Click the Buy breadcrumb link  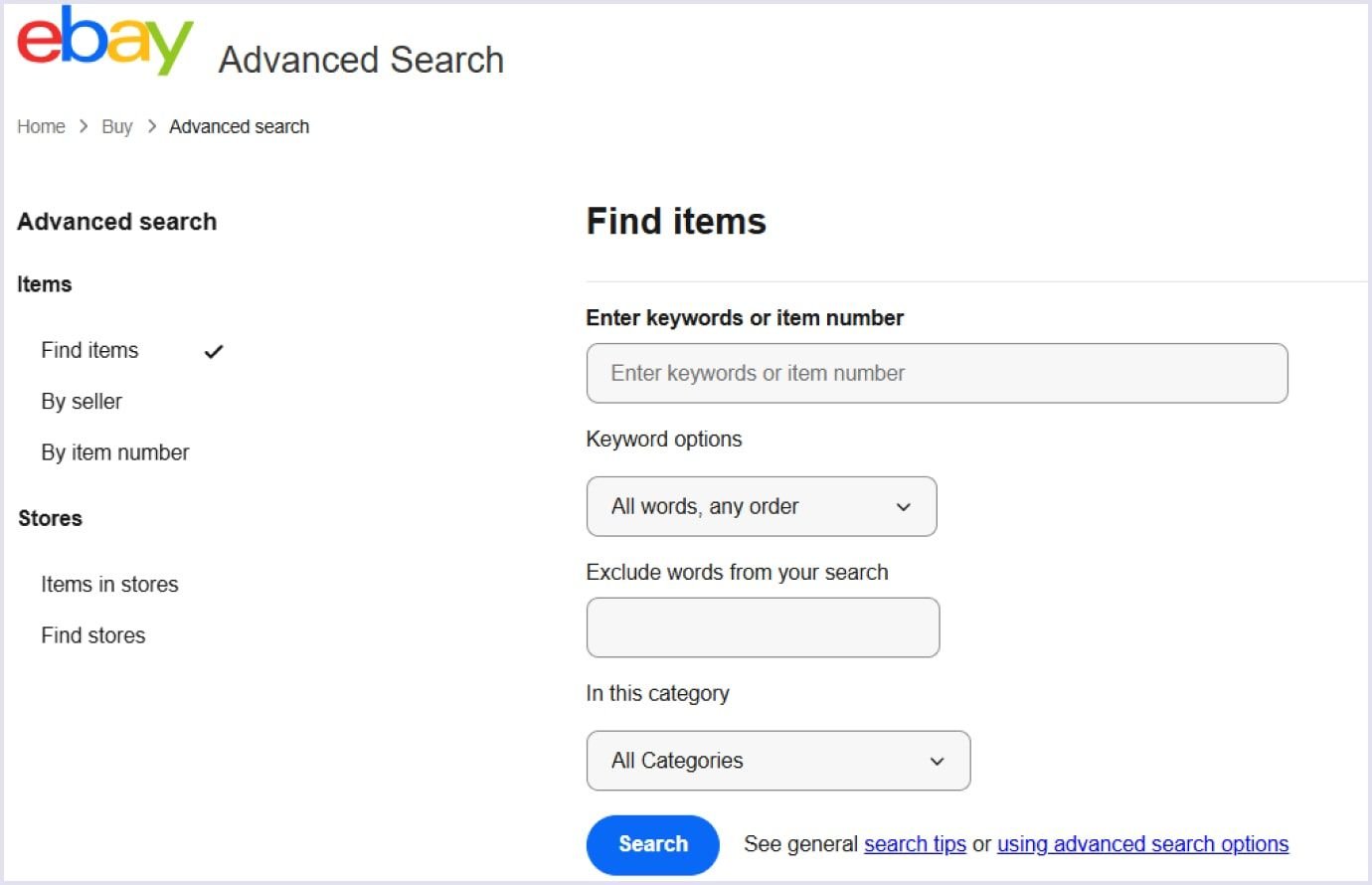pos(116,126)
